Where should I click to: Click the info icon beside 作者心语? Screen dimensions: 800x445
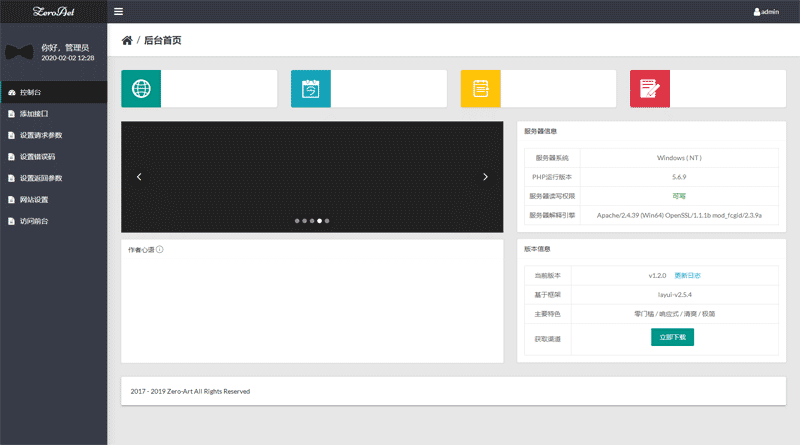[x=160, y=249]
